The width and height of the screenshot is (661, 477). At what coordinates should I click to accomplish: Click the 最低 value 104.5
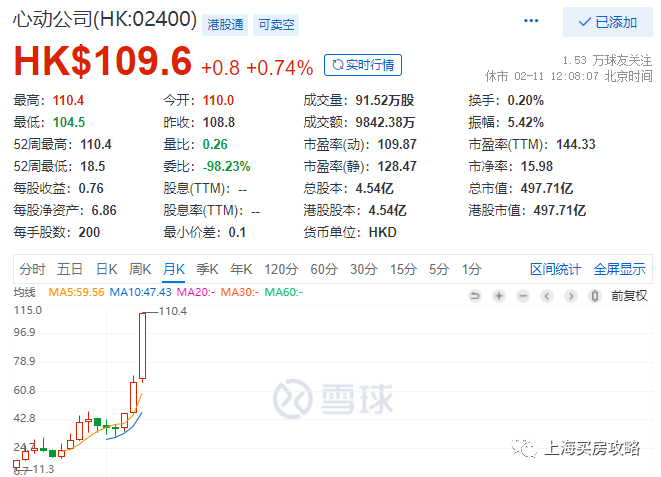(69, 122)
